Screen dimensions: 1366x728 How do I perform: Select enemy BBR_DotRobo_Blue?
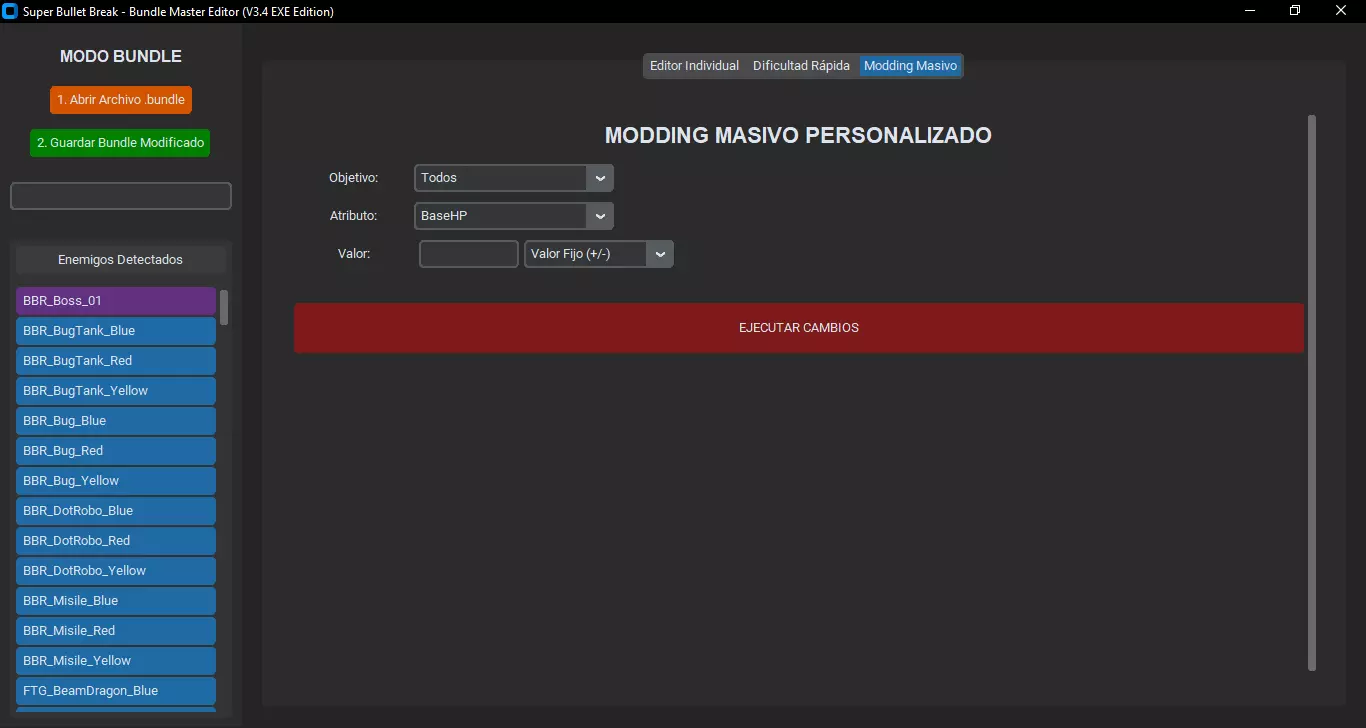116,511
